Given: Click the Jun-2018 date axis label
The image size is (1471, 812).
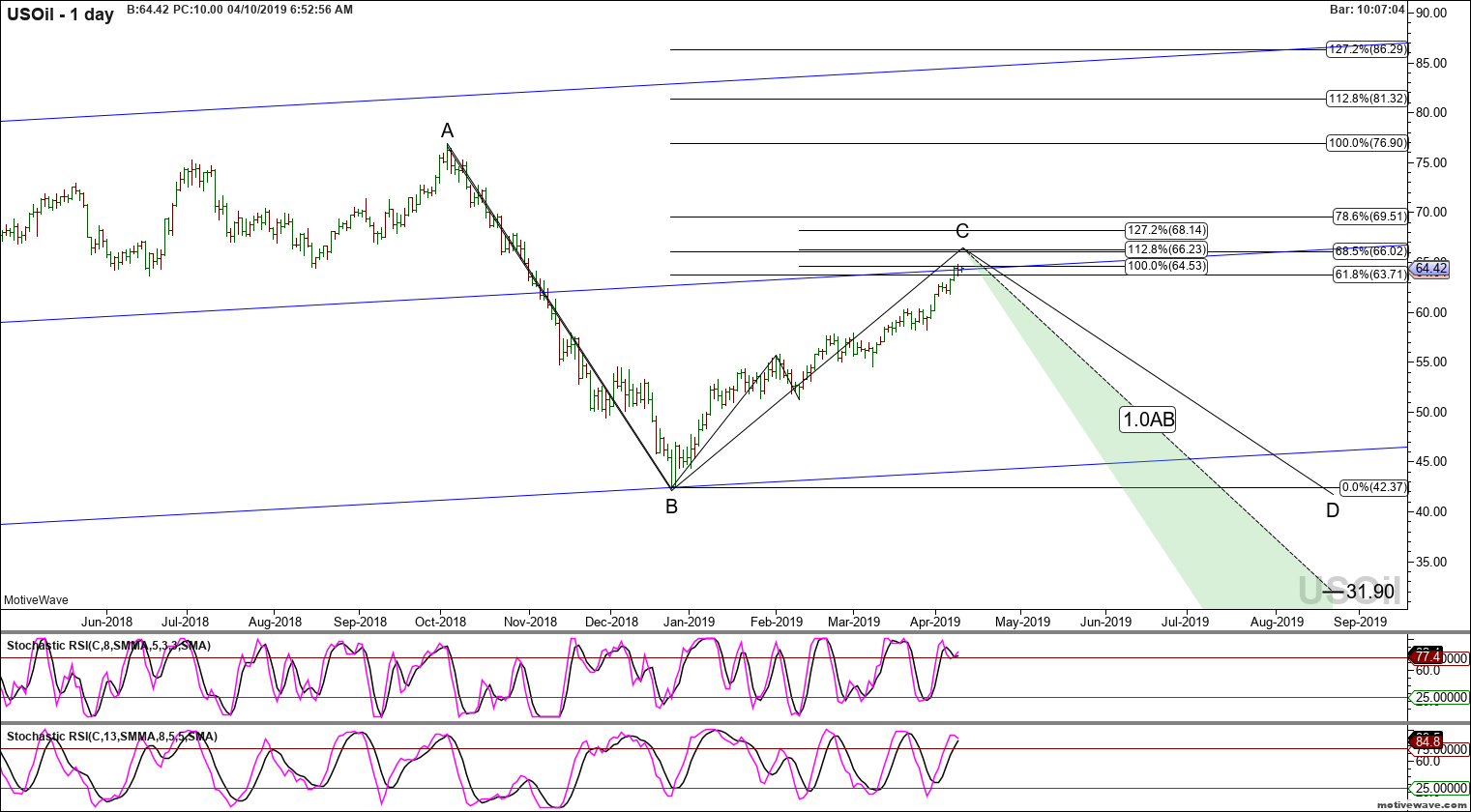Looking at the screenshot, I should pos(106,622).
